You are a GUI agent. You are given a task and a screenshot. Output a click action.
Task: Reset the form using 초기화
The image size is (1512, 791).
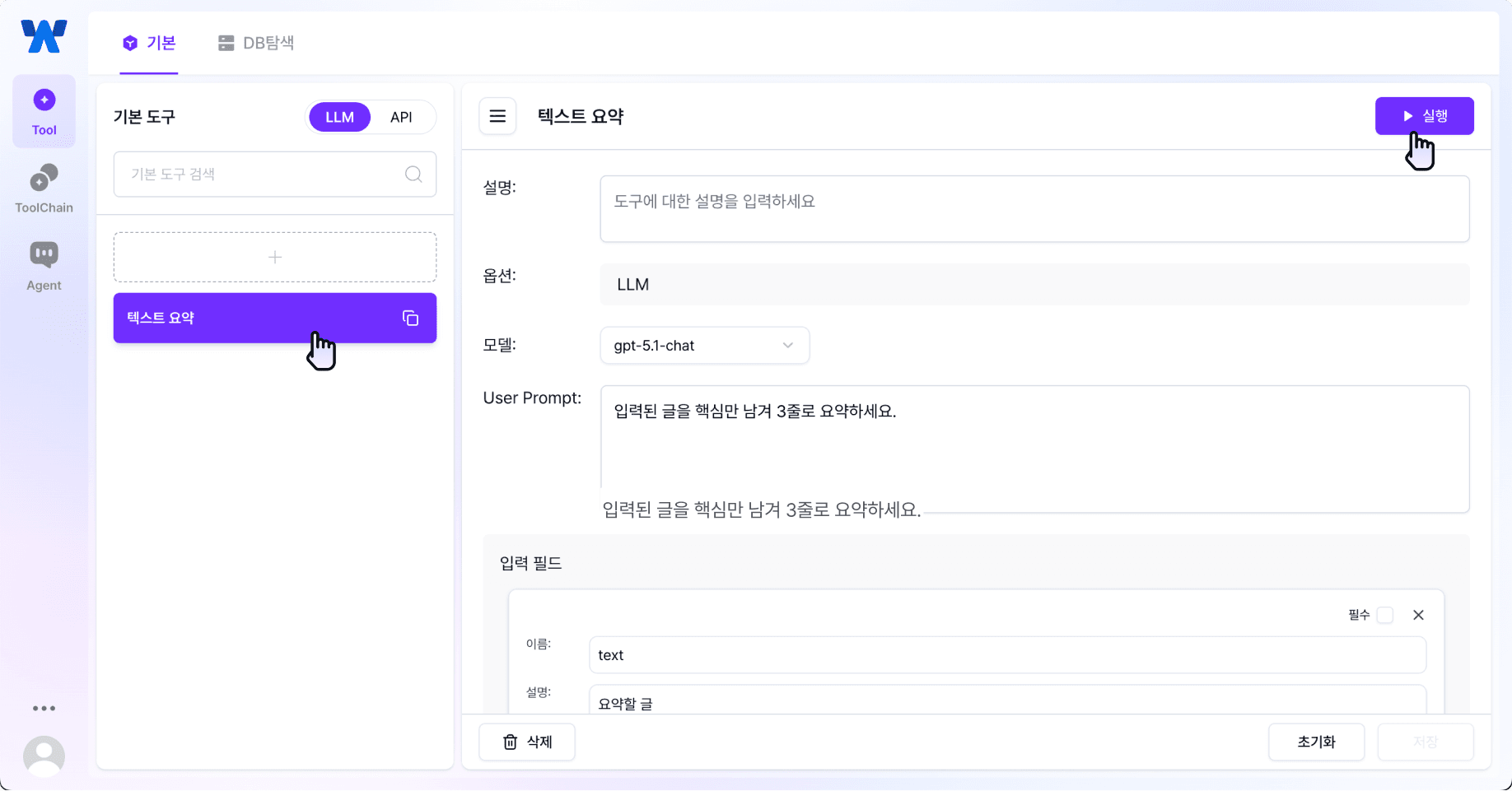point(1316,741)
